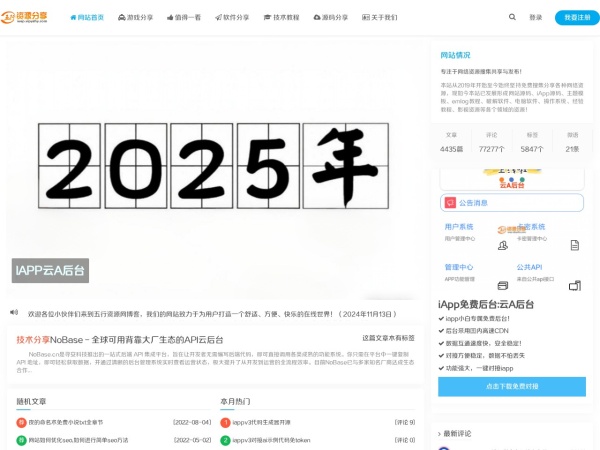
Task: Click the document icon in 卡密系统 card
Action: tap(575, 245)
